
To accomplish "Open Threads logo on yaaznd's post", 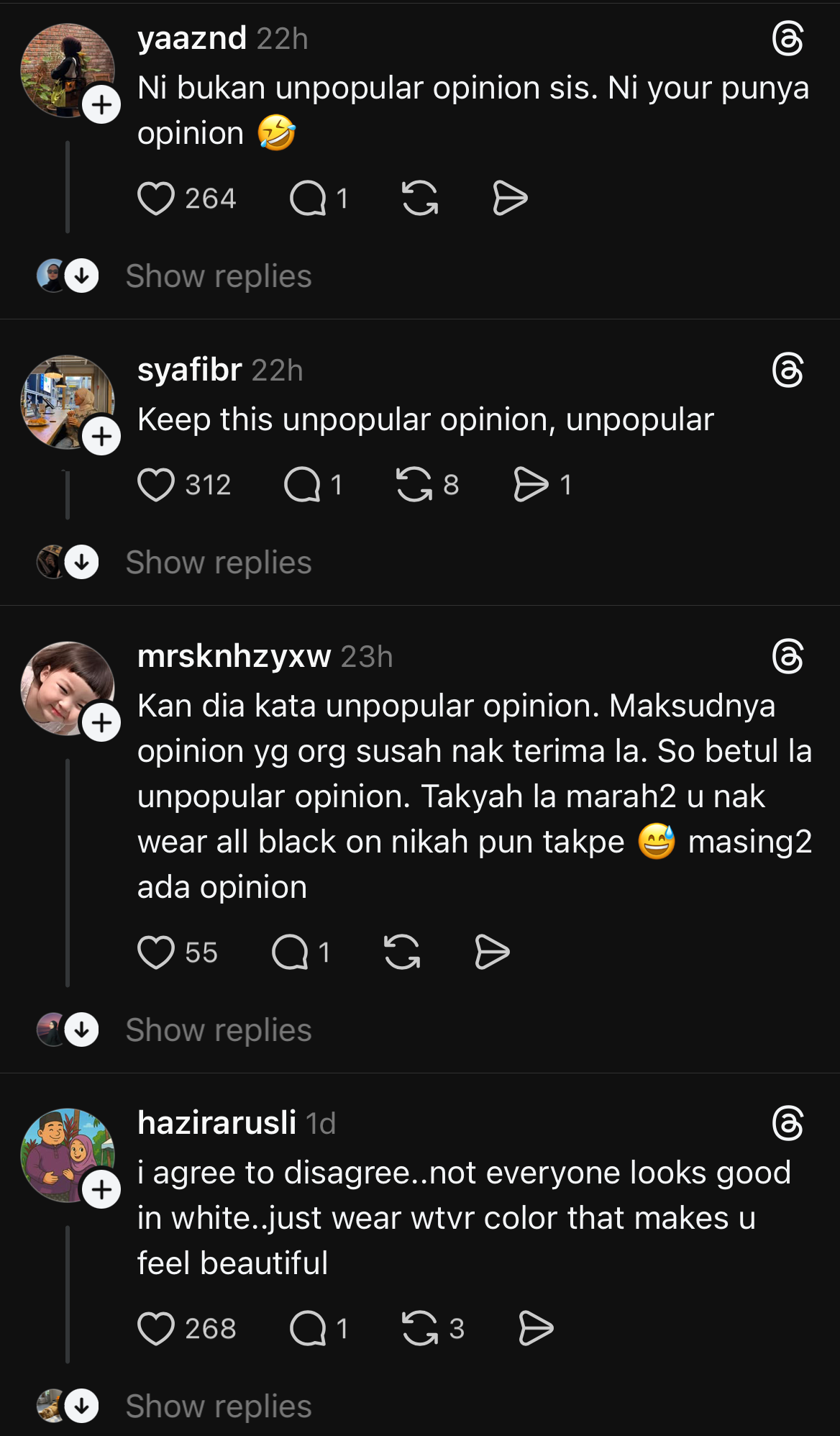I will (787, 39).
